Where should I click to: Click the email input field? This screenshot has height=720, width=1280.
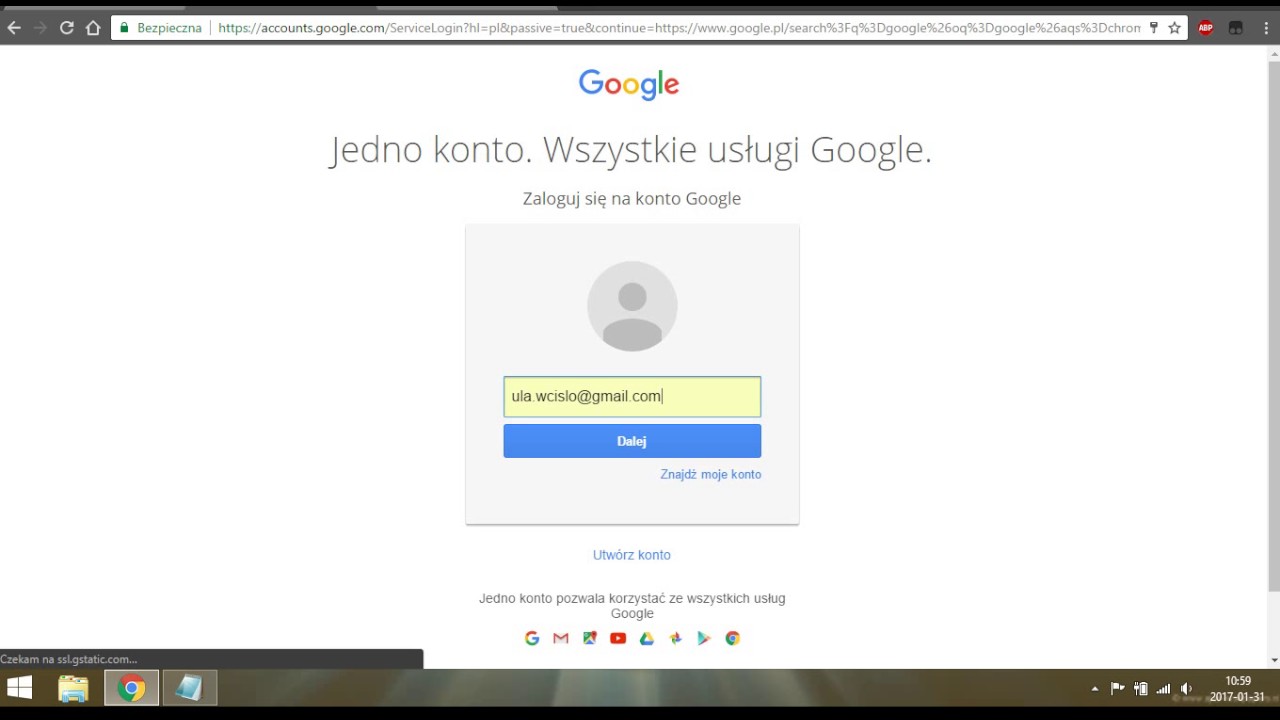[x=632, y=396]
